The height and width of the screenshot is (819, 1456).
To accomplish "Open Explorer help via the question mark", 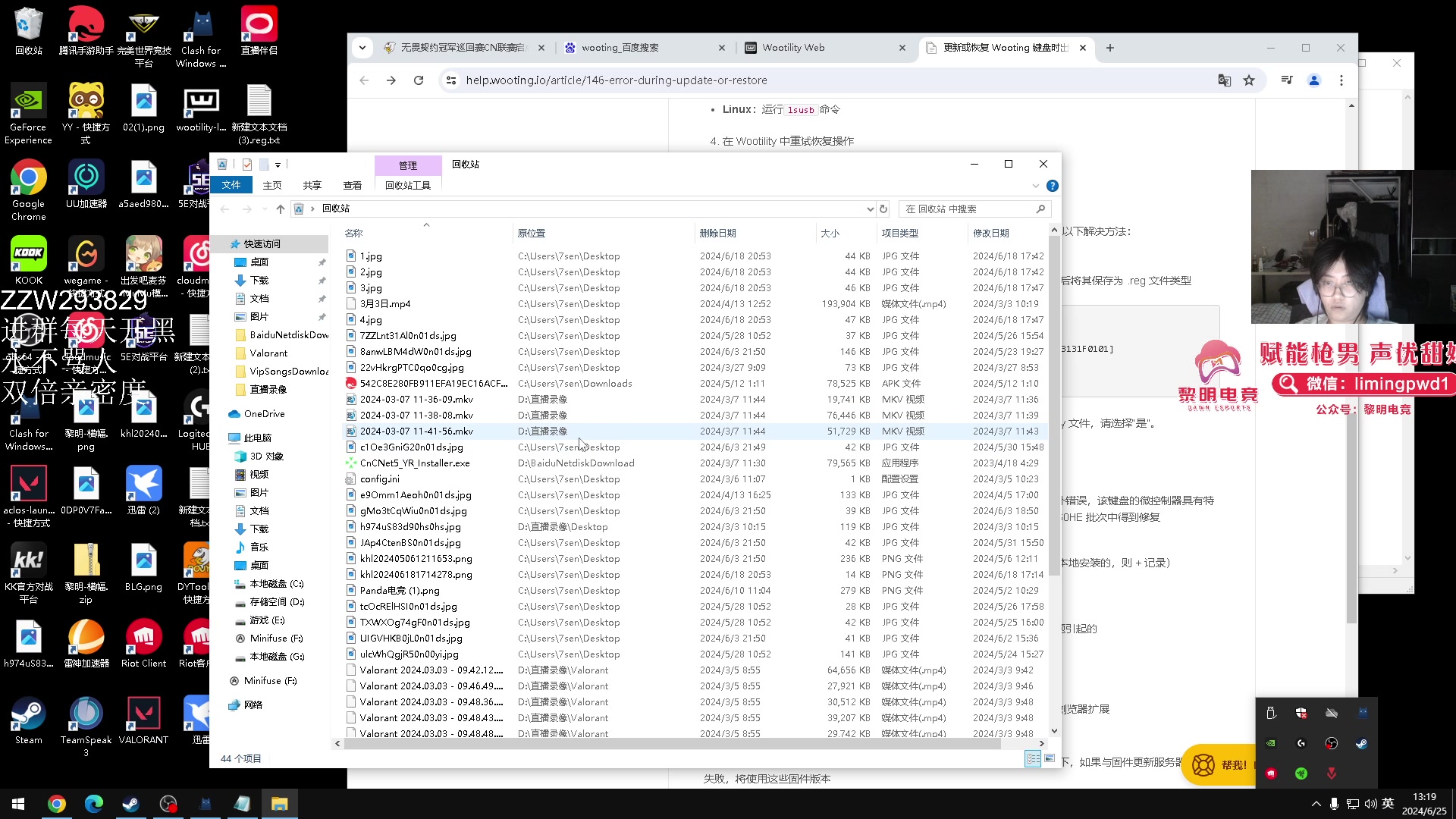I will point(1053,185).
